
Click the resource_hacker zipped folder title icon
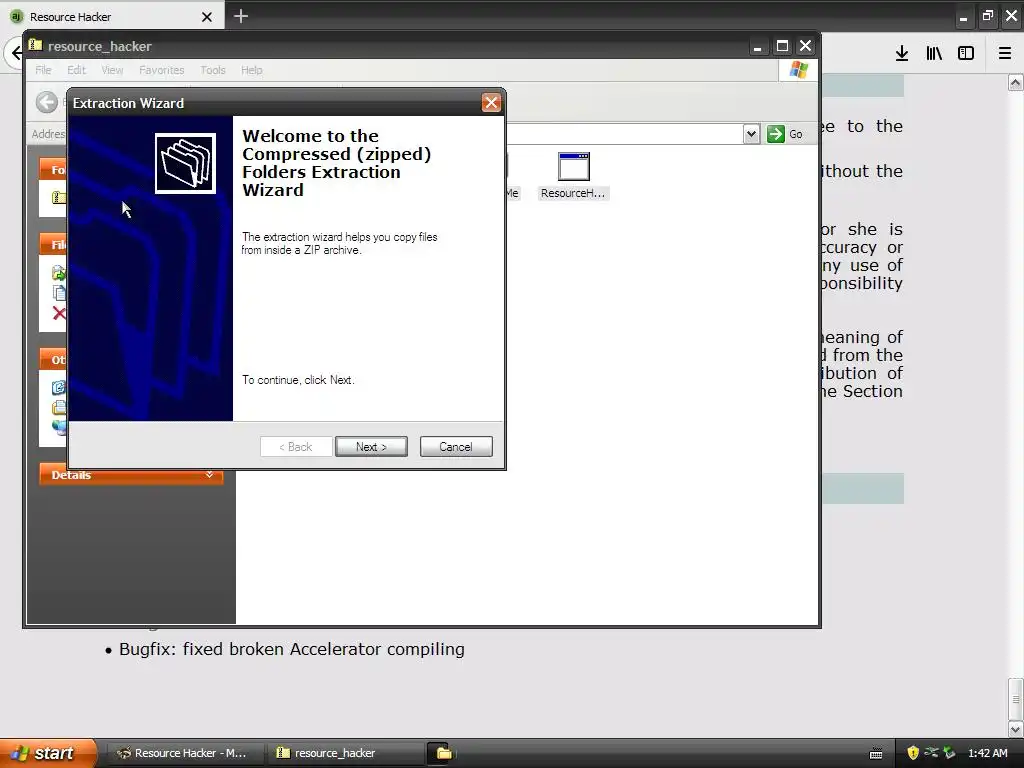[35, 46]
